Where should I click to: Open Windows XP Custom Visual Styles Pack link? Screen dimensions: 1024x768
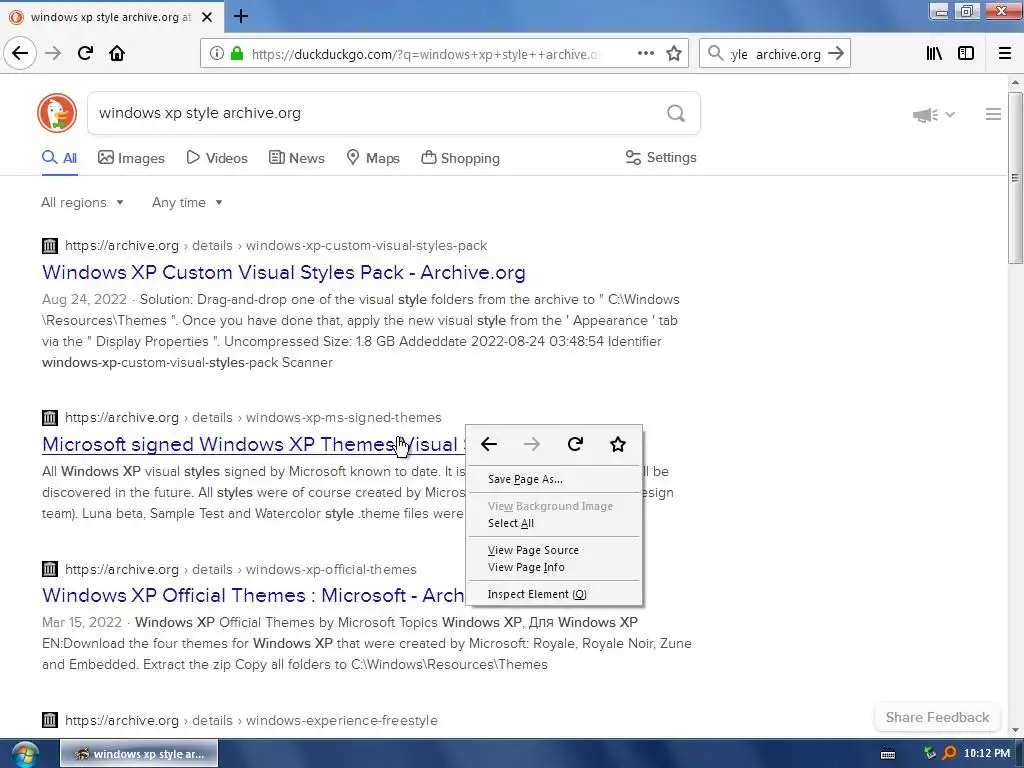(x=283, y=272)
